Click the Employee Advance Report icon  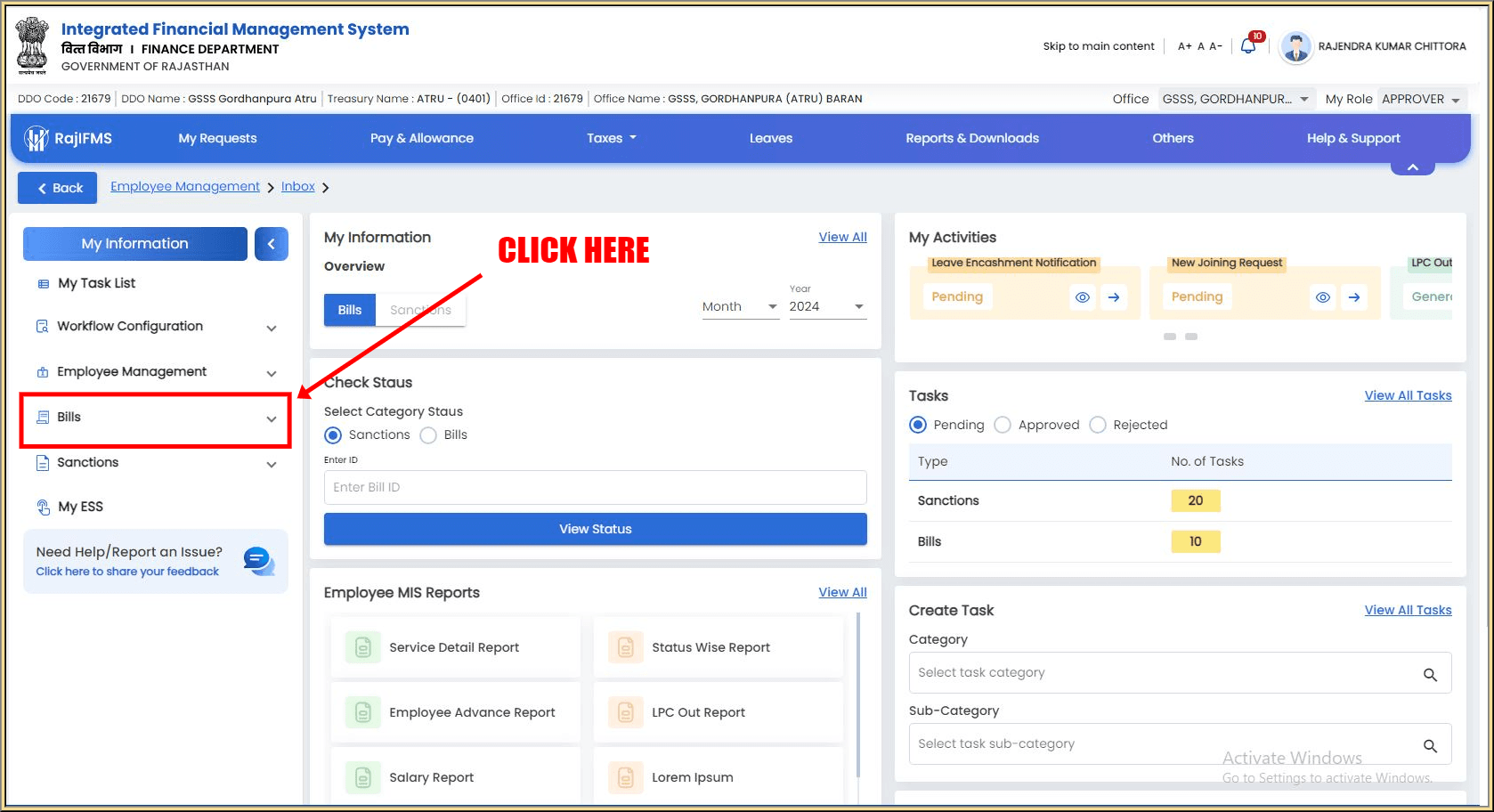[362, 712]
